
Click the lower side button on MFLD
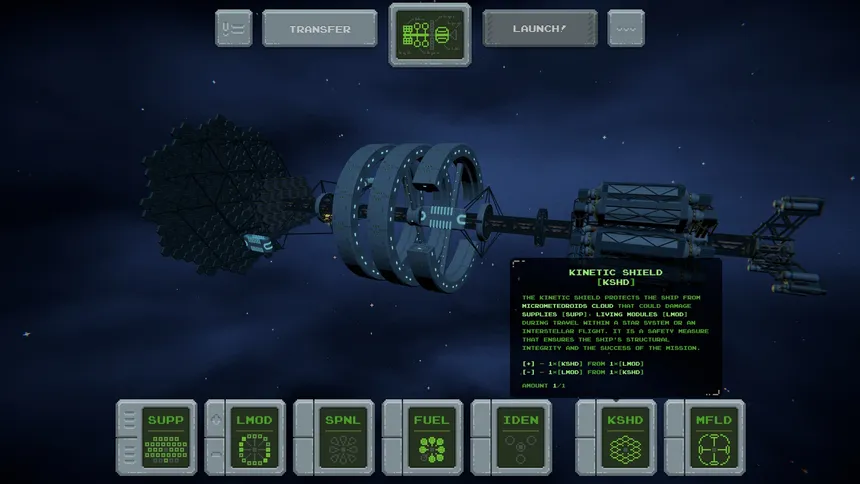tap(676, 454)
